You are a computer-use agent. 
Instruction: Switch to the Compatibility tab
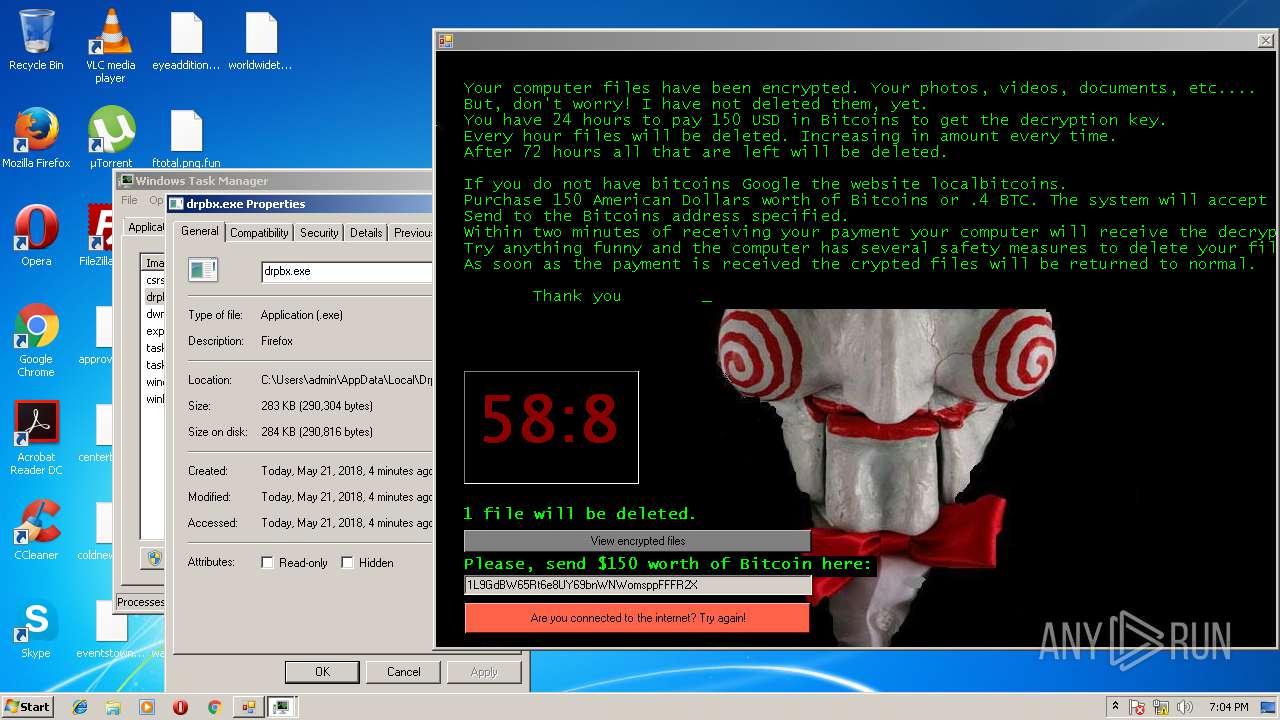[259, 233]
